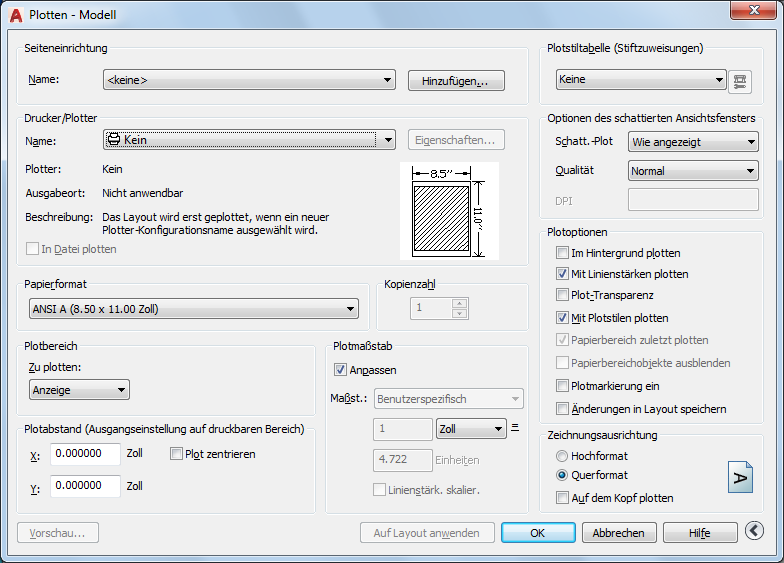Screen dimensions: 784x563
Task: Click the AutoCAD logo in title bar
Action: (x=16, y=16)
